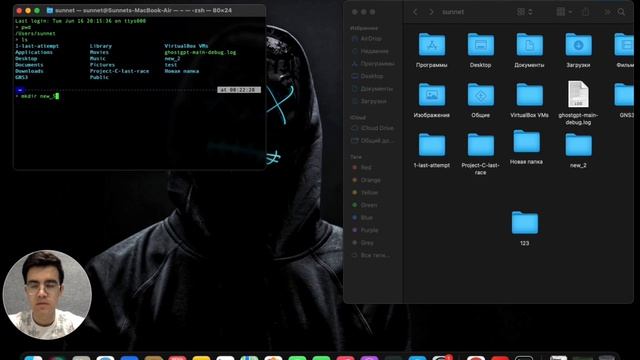Filter by the Orange tag in sidebar
640x360 pixels.
point(366,180)
